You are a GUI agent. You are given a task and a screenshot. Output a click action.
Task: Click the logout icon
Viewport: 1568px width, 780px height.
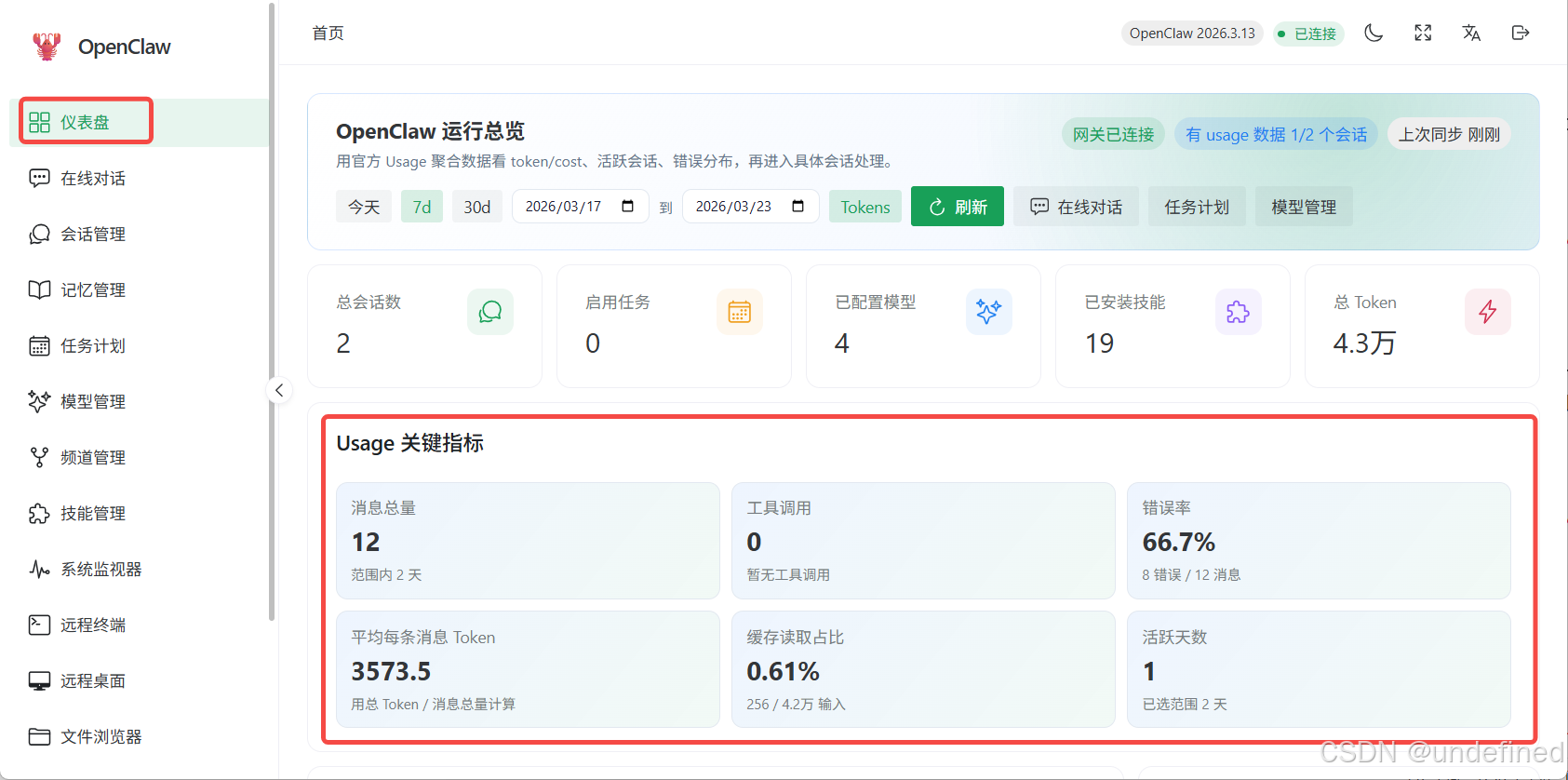pos(1521,34)
